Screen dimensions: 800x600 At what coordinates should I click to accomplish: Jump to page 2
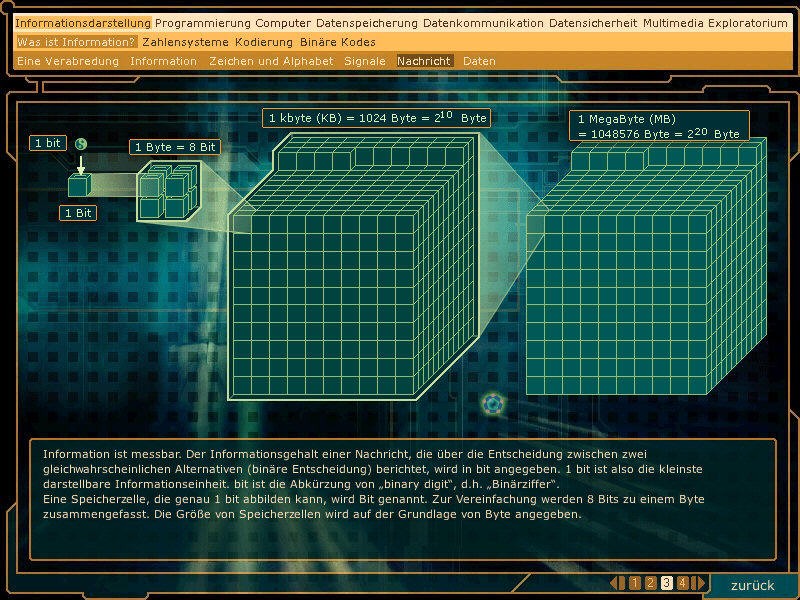(x=650, y=583)
